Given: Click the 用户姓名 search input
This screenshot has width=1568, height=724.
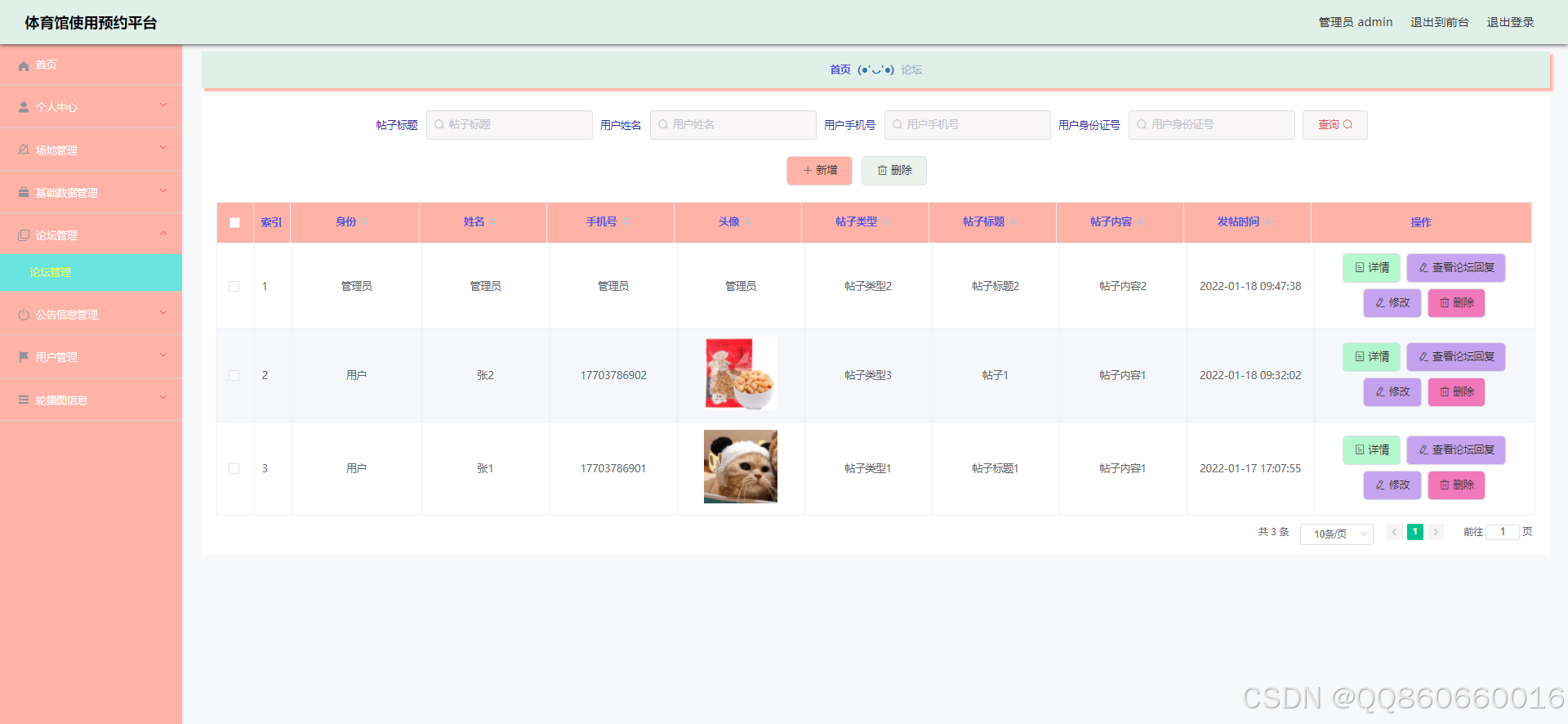Looking at the screenshot, I should tap(733, 125).
